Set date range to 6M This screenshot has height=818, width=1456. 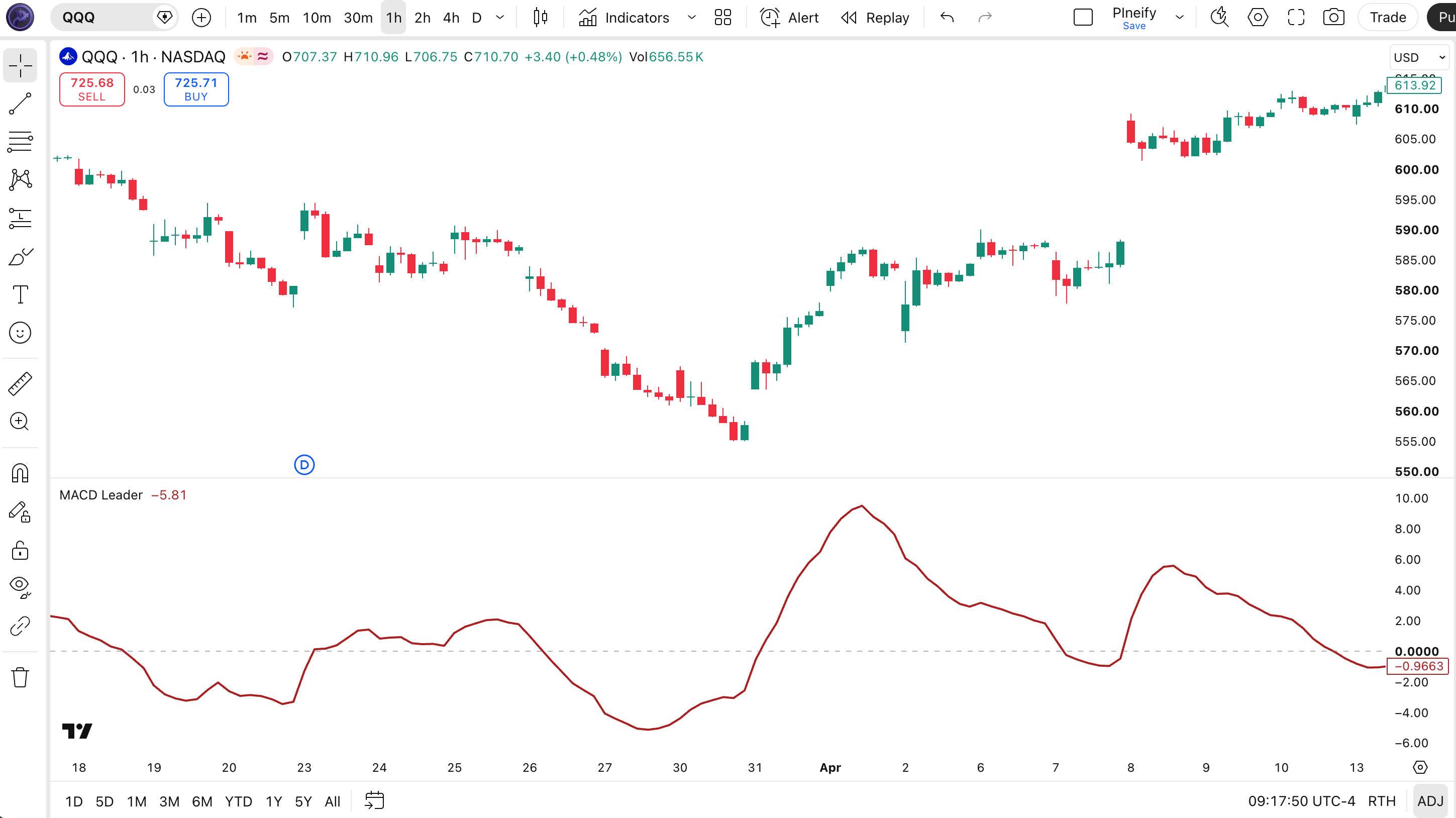tap(202, 801)
